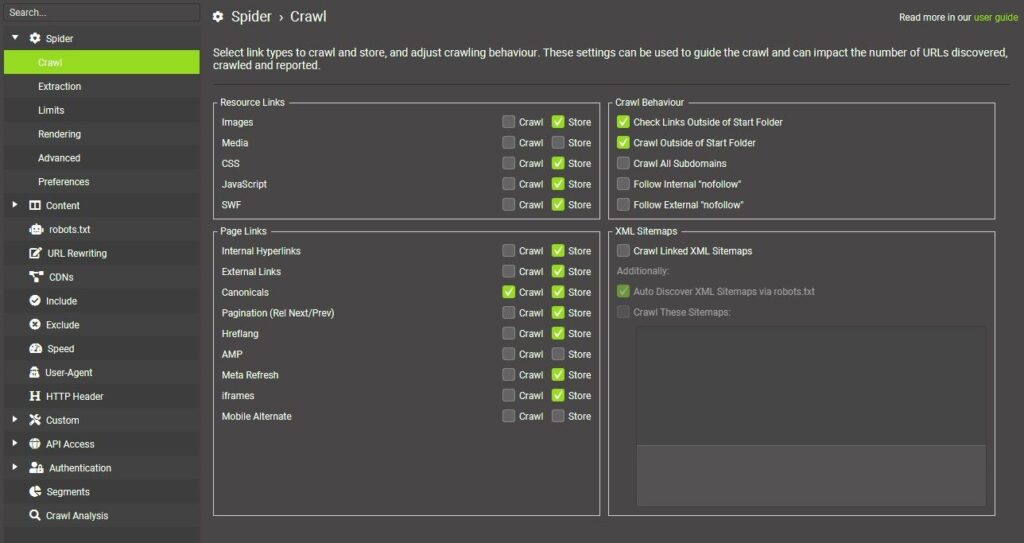1024x543 pixels.
Task: Enable Crawl Linked XML Sitemaps
Action: [624, 251]
